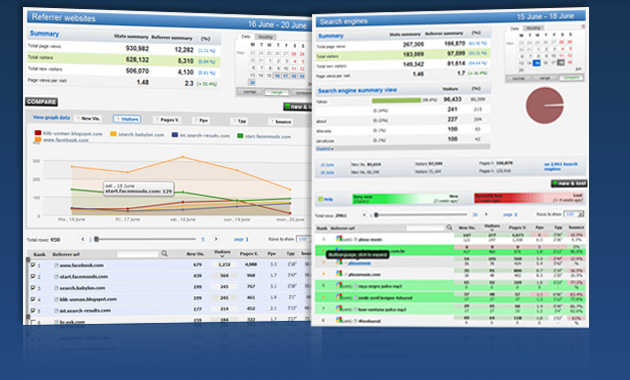Uncheck the klik-usman.blogspot.com row checkbox
This screenshot has height=380, width=630.
click(33, 299)
